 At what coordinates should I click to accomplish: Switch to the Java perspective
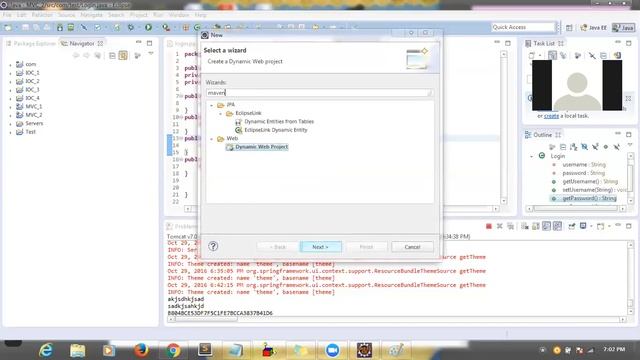point(623,28)
